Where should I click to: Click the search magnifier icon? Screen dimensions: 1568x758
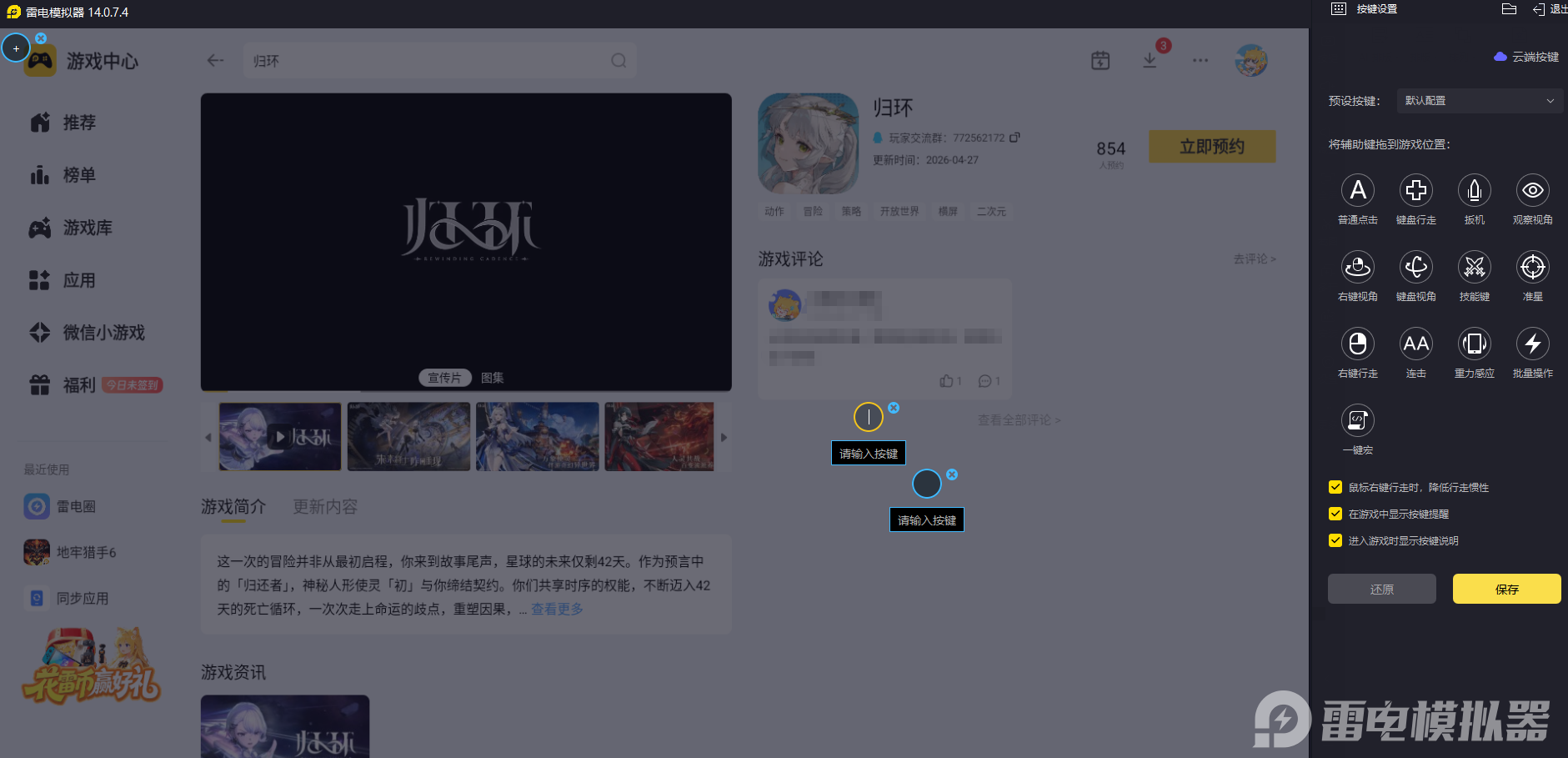tap(619, 60)
